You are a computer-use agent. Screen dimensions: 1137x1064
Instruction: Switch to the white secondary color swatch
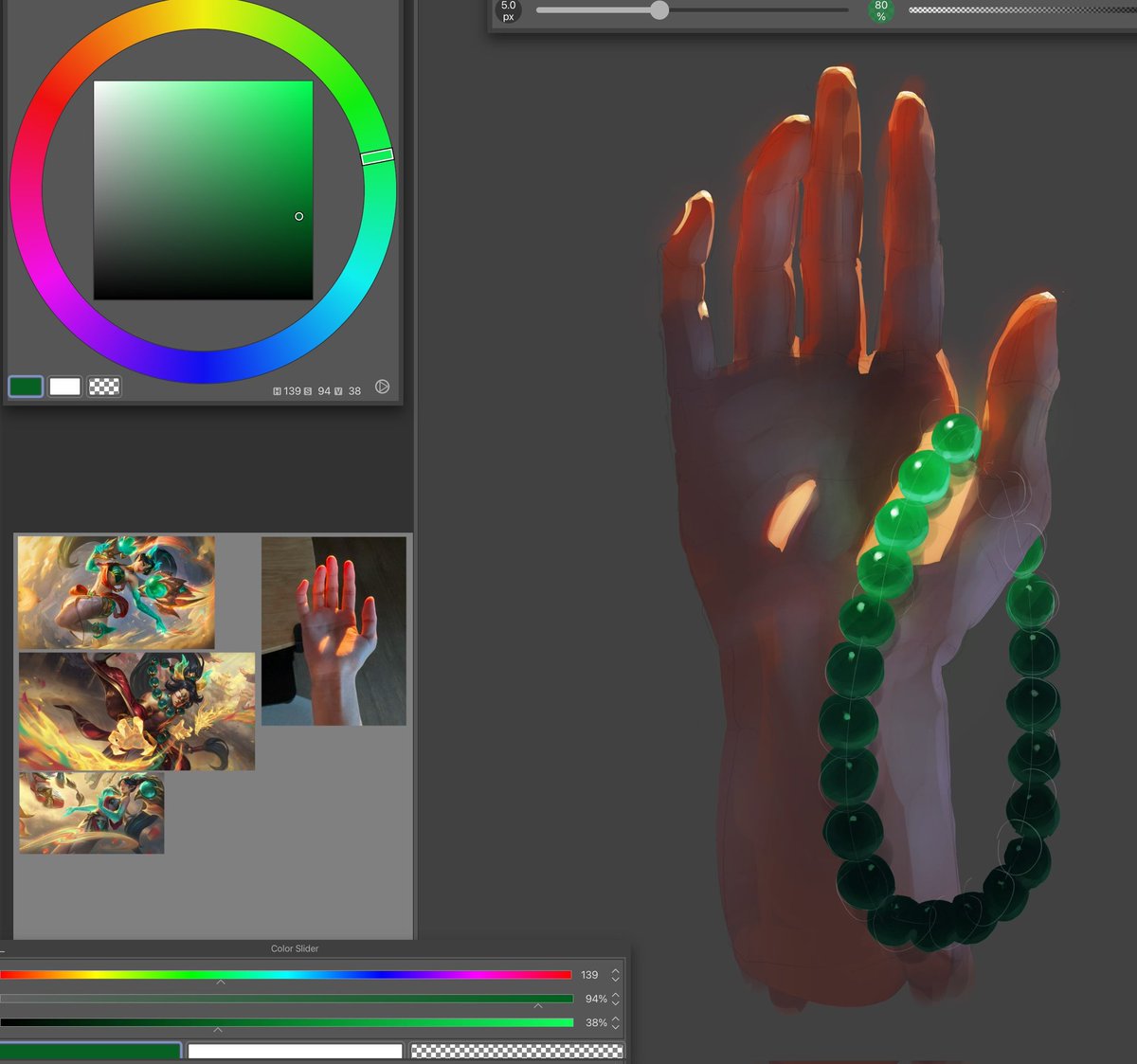(x=64, y=387)
